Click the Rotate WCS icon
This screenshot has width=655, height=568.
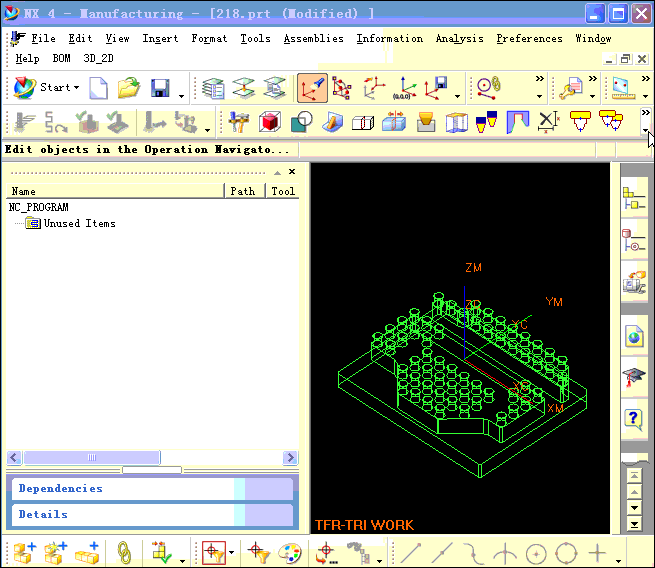[x=374, y=88]
